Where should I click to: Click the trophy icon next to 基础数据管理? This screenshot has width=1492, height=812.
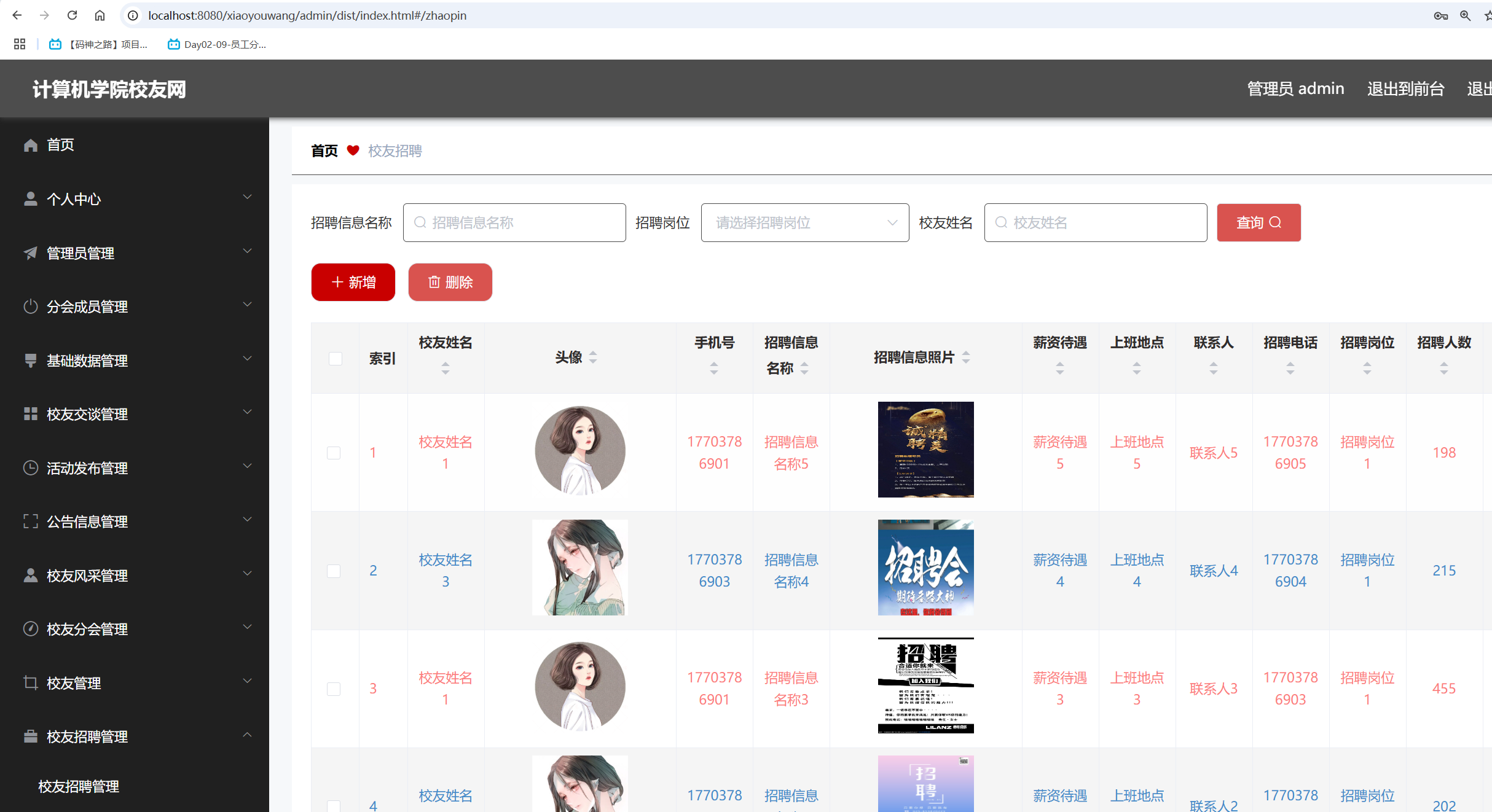31,361
